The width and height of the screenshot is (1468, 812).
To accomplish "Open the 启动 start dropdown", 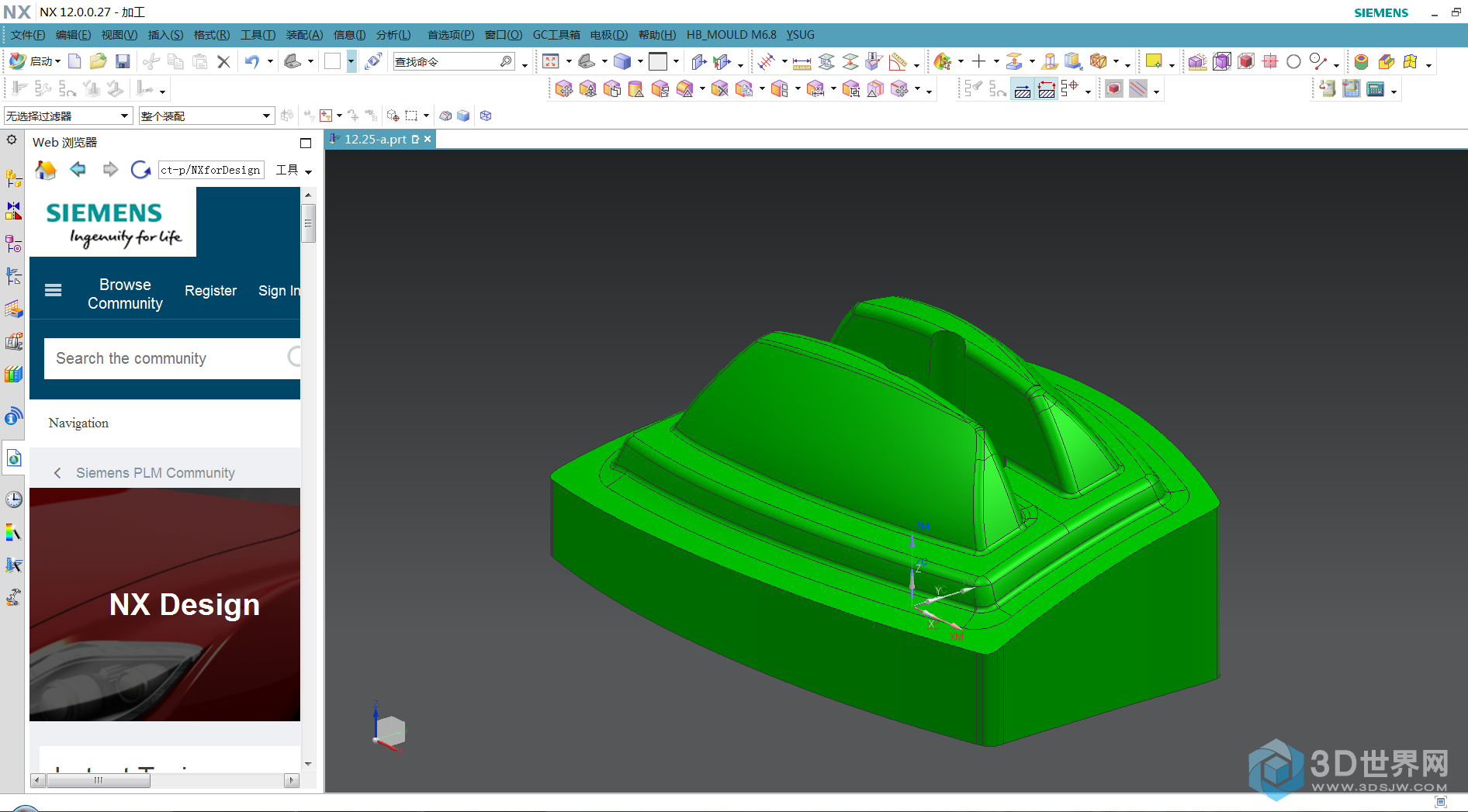I will pos(35,61).
